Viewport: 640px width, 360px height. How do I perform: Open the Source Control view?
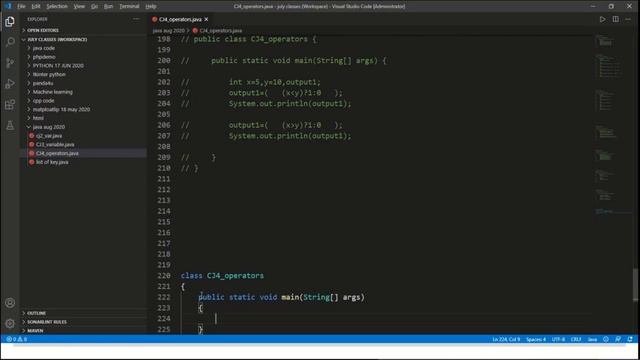coord(10,63)
